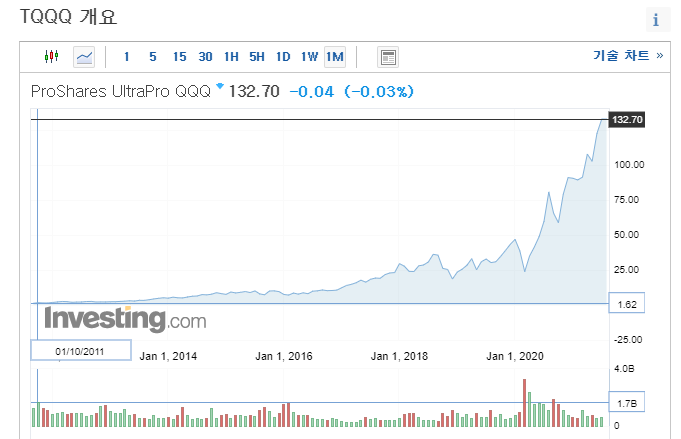Choose the 5 minute interval

152,57
